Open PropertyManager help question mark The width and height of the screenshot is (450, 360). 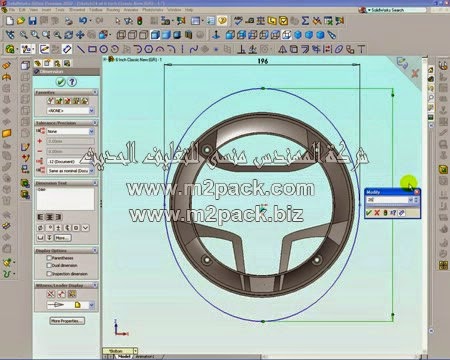click(72, 82)
